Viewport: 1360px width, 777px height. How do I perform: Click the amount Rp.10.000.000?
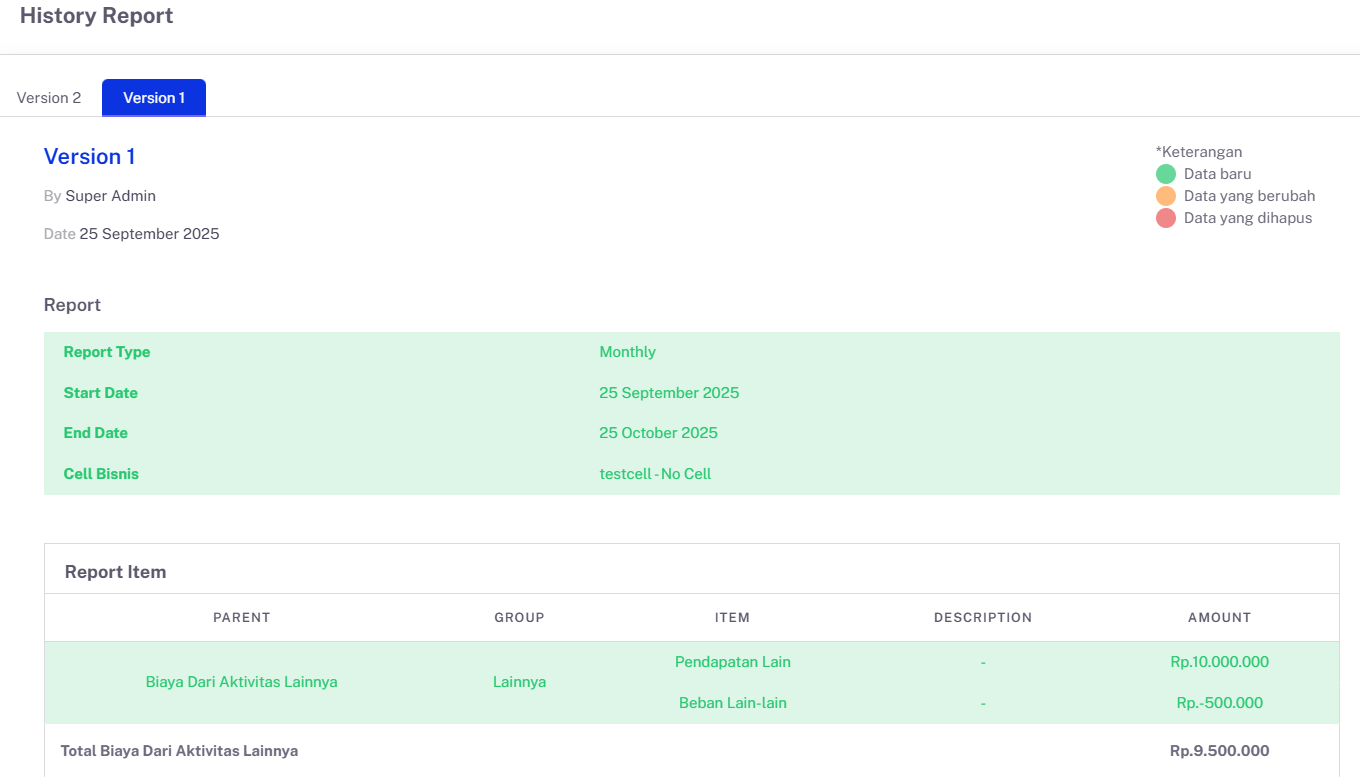point(1220,662)
